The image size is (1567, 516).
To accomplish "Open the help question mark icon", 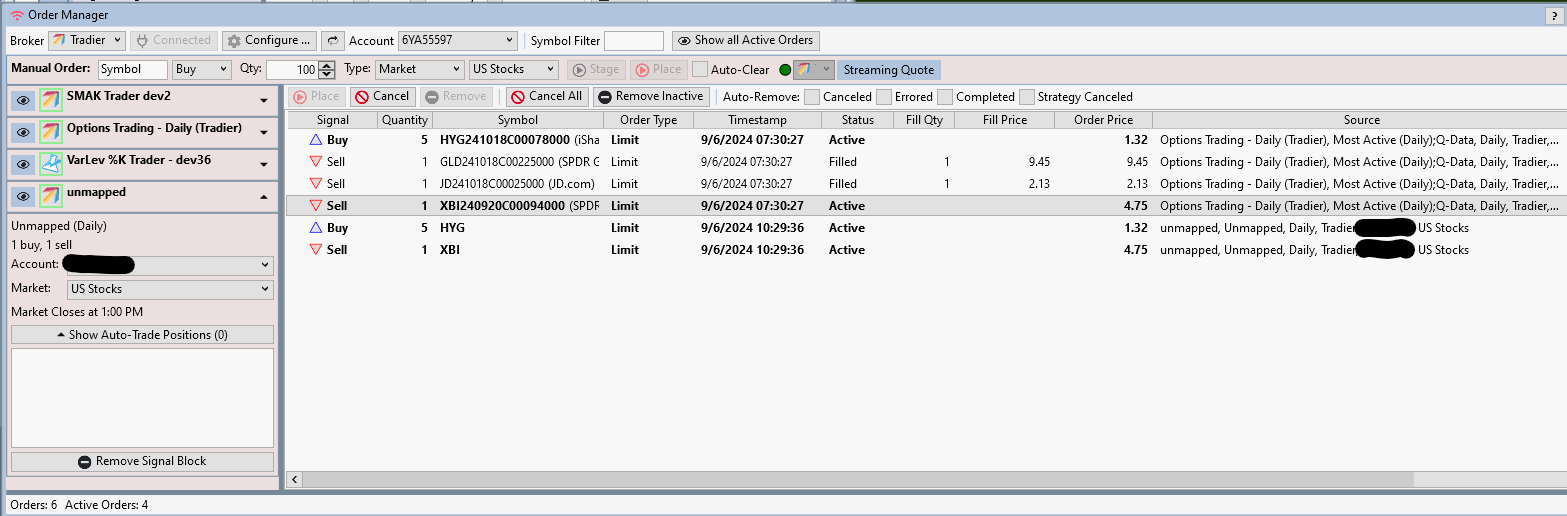I will coord(1552,15).
